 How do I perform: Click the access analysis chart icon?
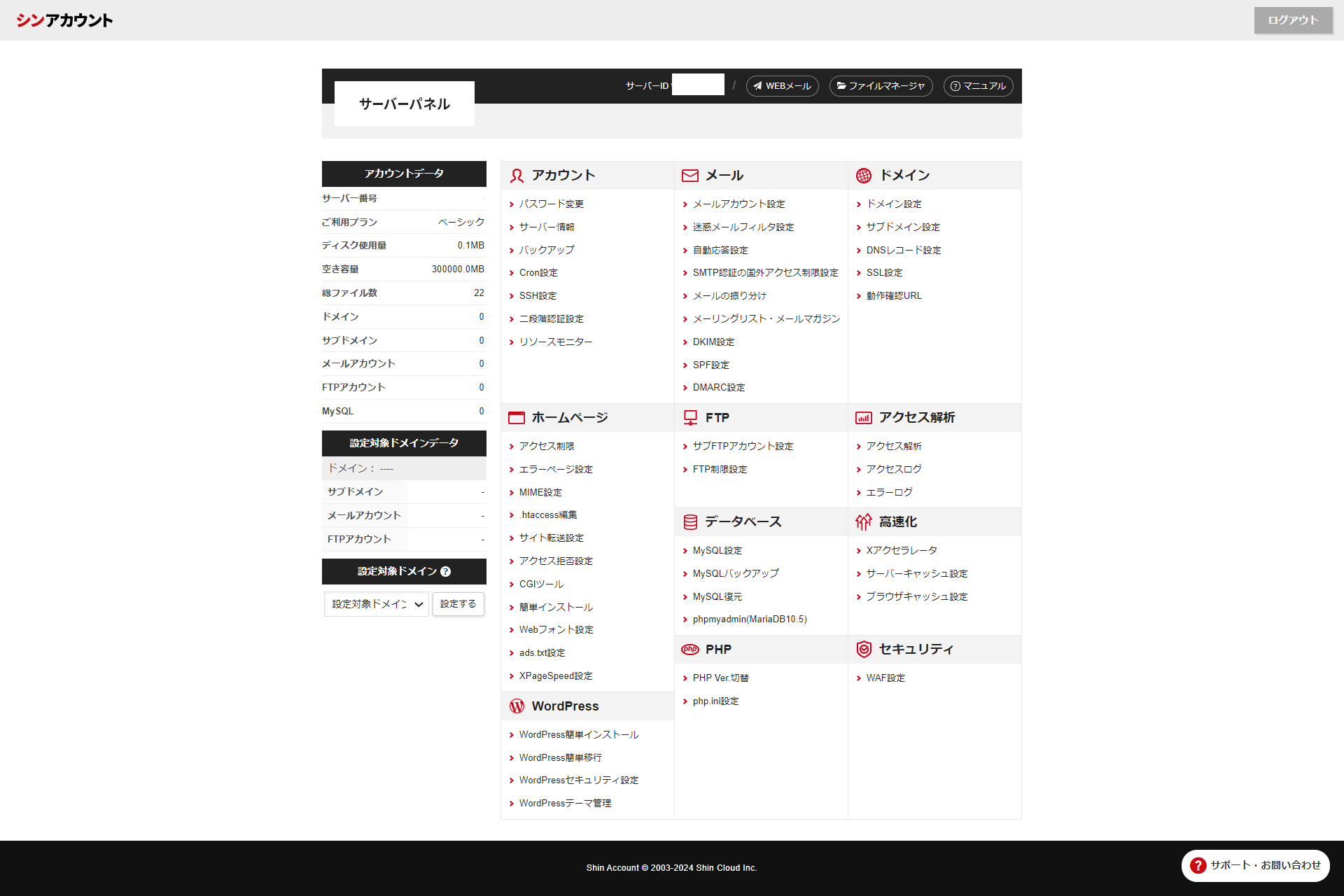[864, 418]
